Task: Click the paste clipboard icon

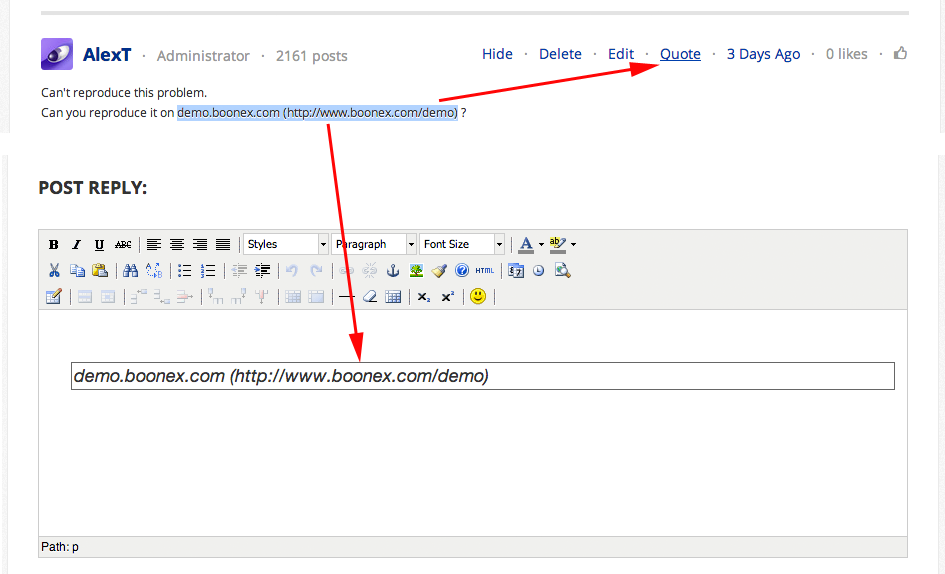Action: 99,271
